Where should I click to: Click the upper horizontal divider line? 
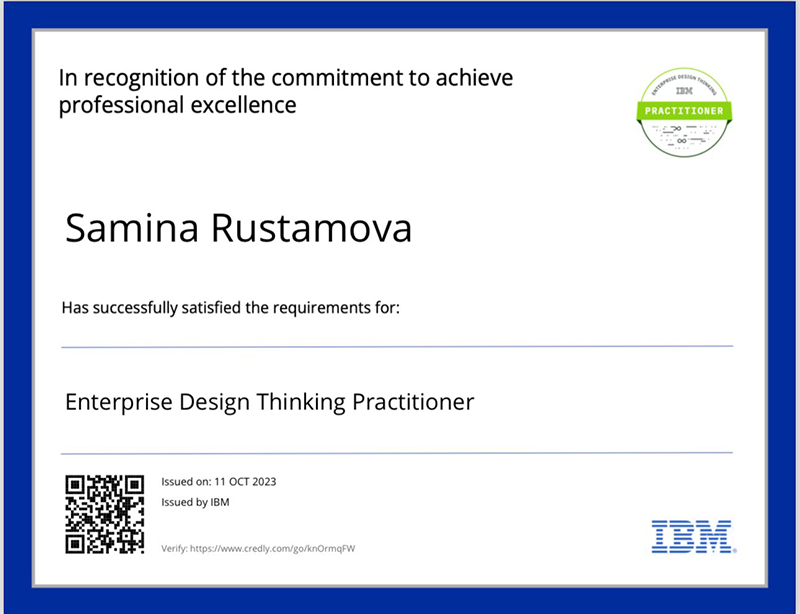pos(397,347)
